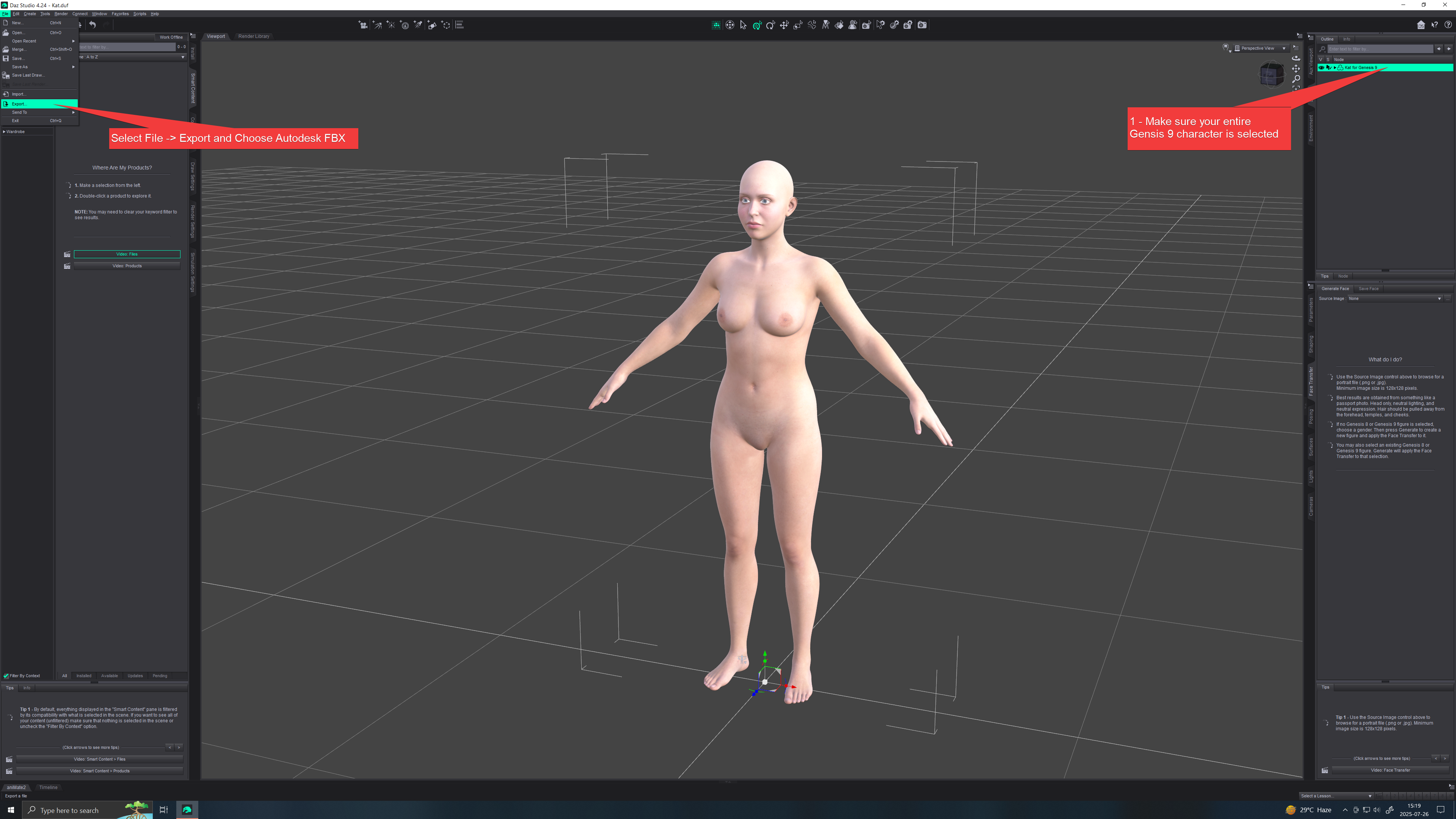Choose Export from the File menu
The width and height of the screenshot is (1456, 819).
pyautogui.click(x=39, y=104)
